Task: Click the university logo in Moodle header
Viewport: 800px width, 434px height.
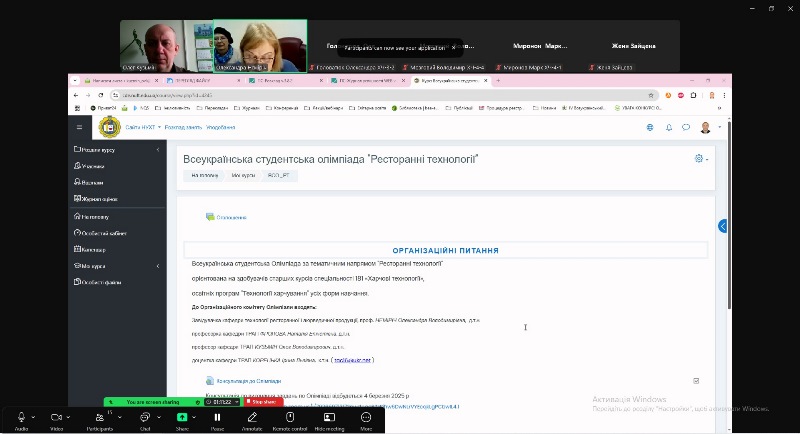Action: pyautogui.click(x=109, y=127)
